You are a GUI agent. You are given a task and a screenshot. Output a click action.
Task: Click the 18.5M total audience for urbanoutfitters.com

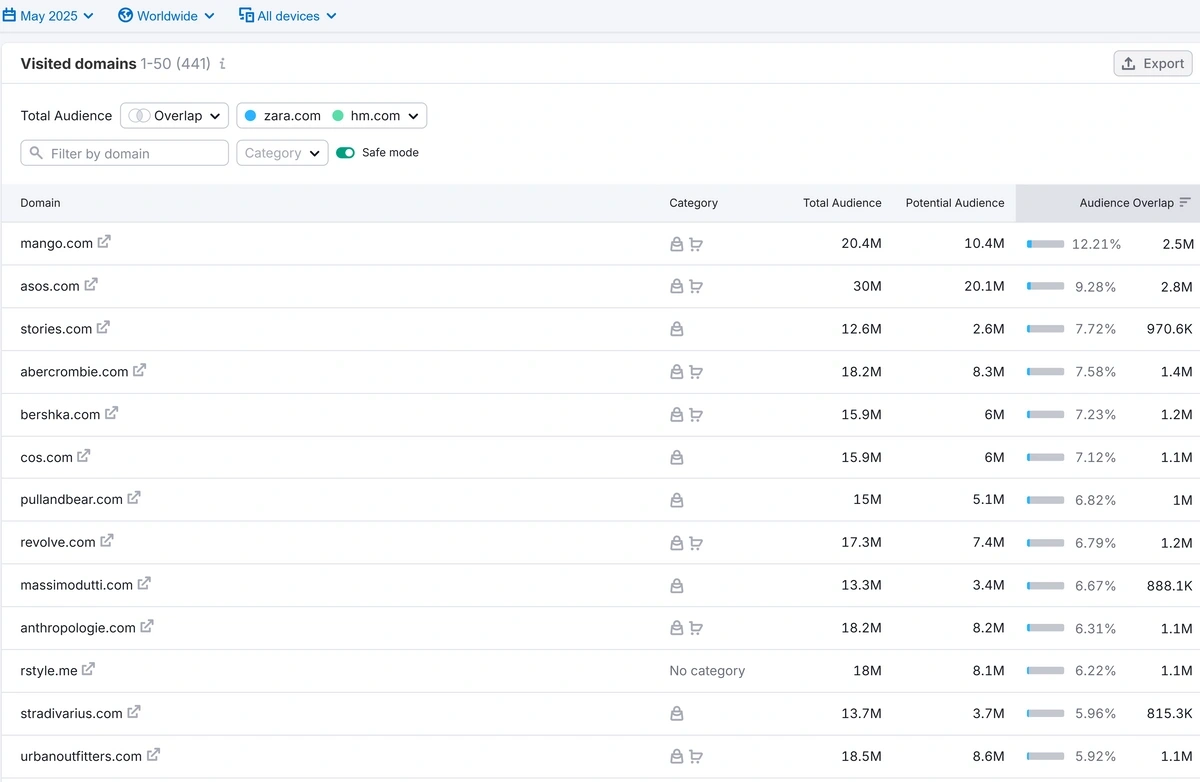point(861,757)
